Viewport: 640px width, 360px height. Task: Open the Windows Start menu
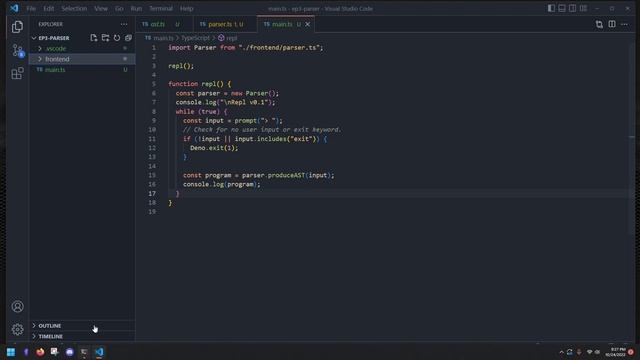pos(11,352)
